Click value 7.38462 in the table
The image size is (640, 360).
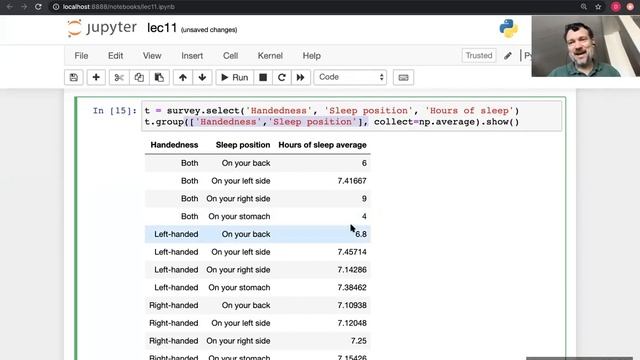tap(352, 287)
